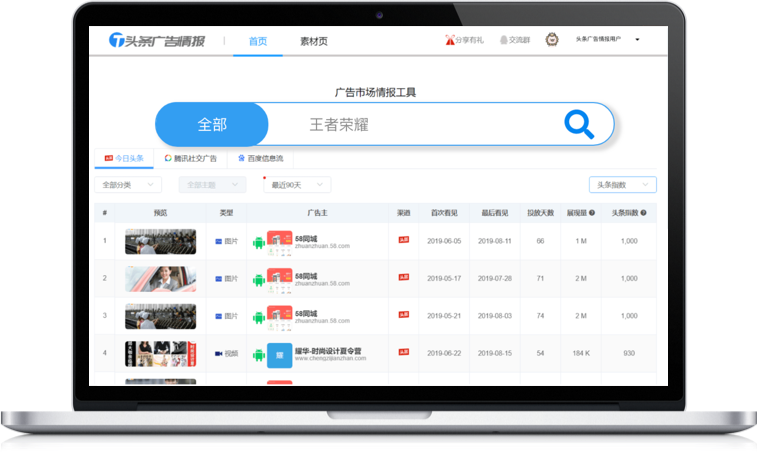This screenshot has height=452, width=757.
Task: Open row 2 preview thumbnail
Action: coord(160,279)
